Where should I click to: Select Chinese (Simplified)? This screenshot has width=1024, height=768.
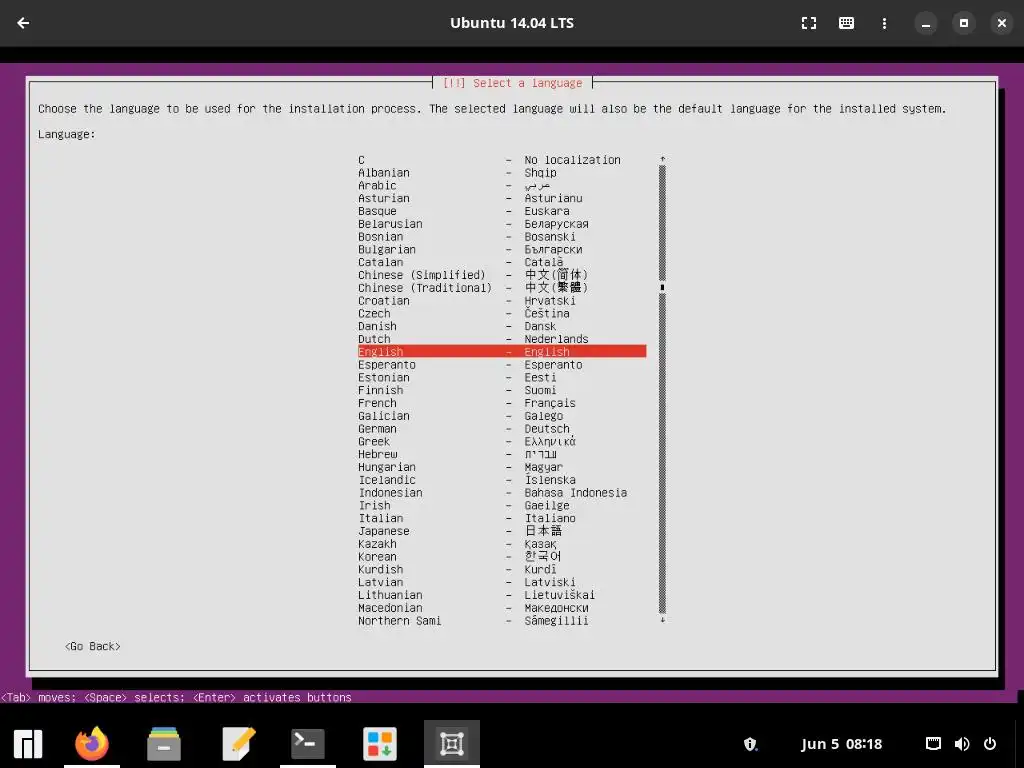click(x=502, y=275)
